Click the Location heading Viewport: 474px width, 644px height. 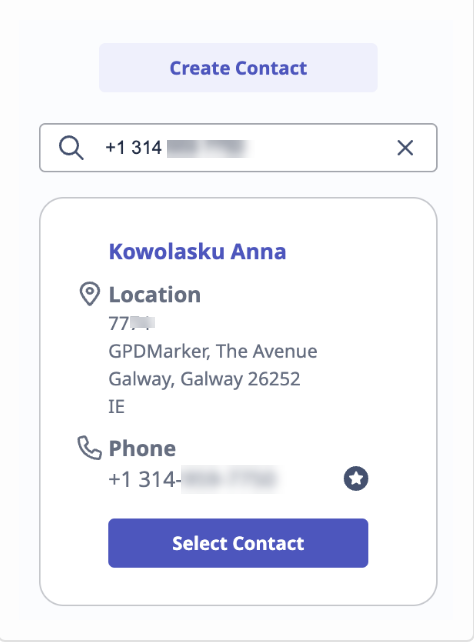pyautogui.click(x=155, y=295)
